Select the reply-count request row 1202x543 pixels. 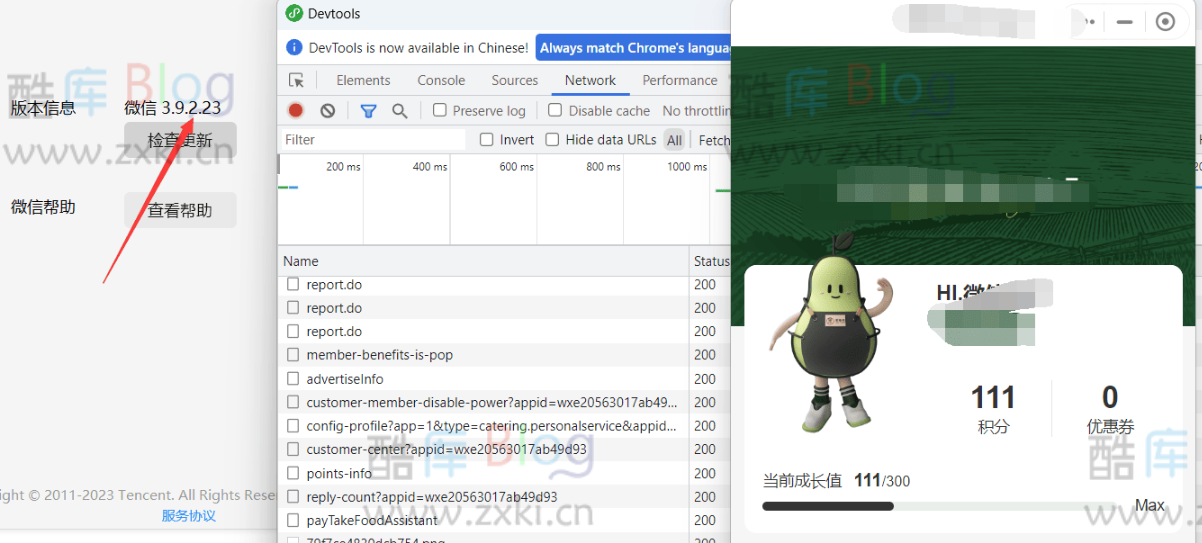(483, 496)
